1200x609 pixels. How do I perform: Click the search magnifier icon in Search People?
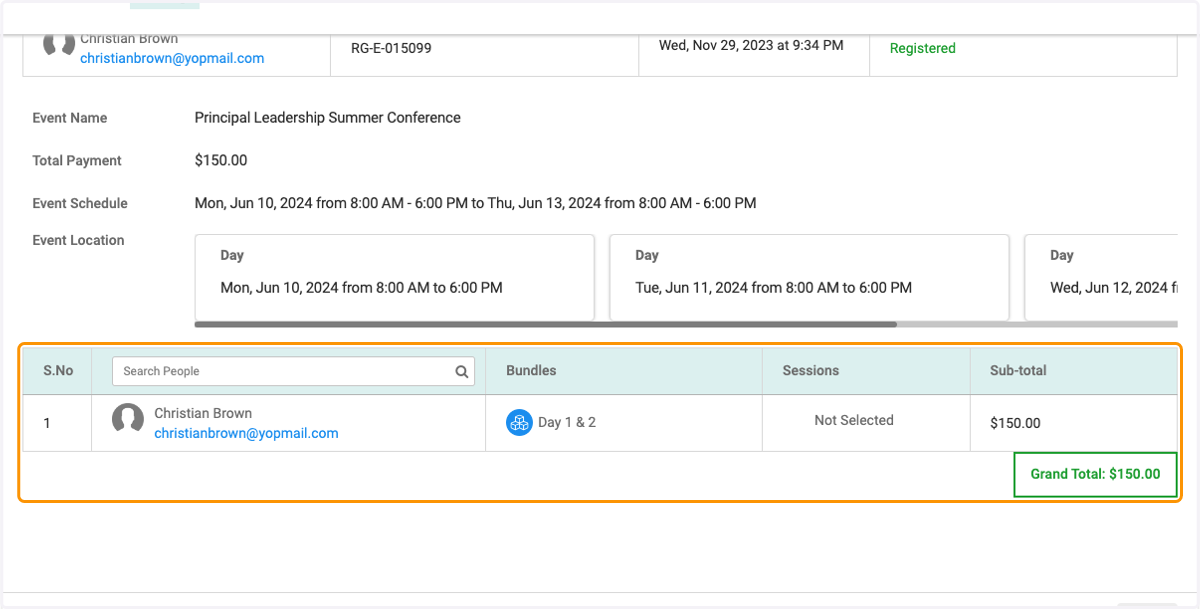tap(462, 372)
